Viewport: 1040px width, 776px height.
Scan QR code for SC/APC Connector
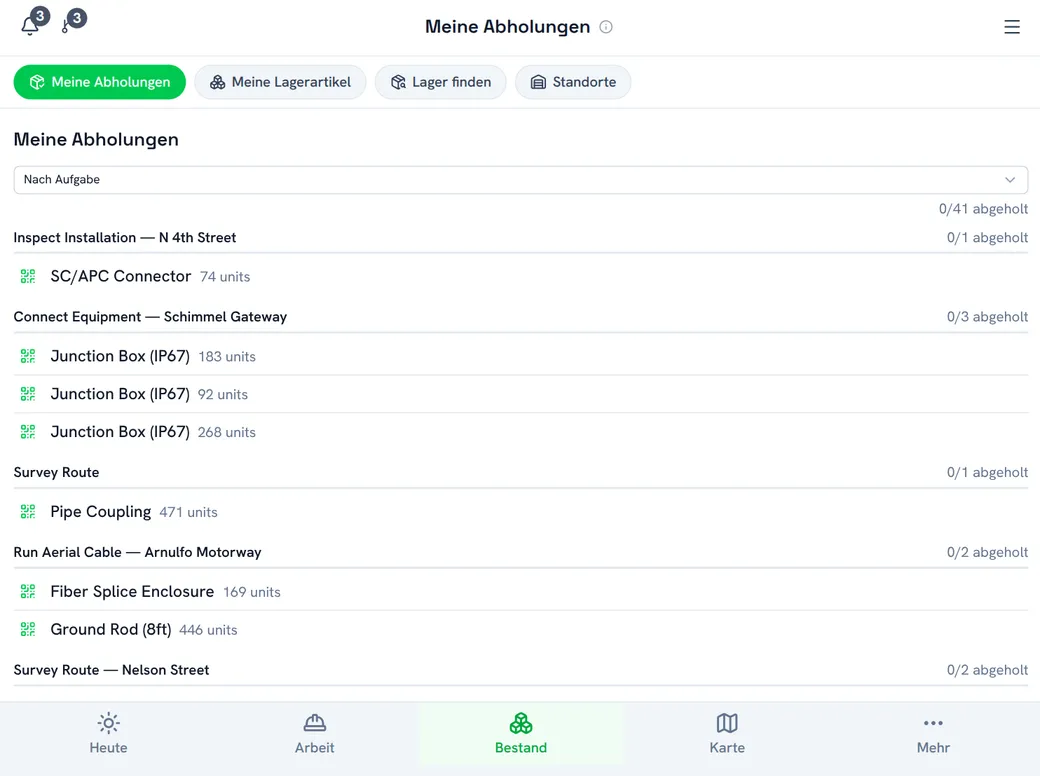(x=28, y=277)
